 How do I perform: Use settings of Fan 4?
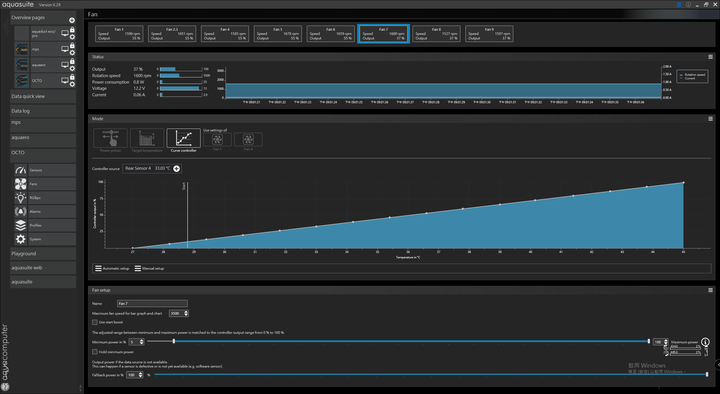248,139
